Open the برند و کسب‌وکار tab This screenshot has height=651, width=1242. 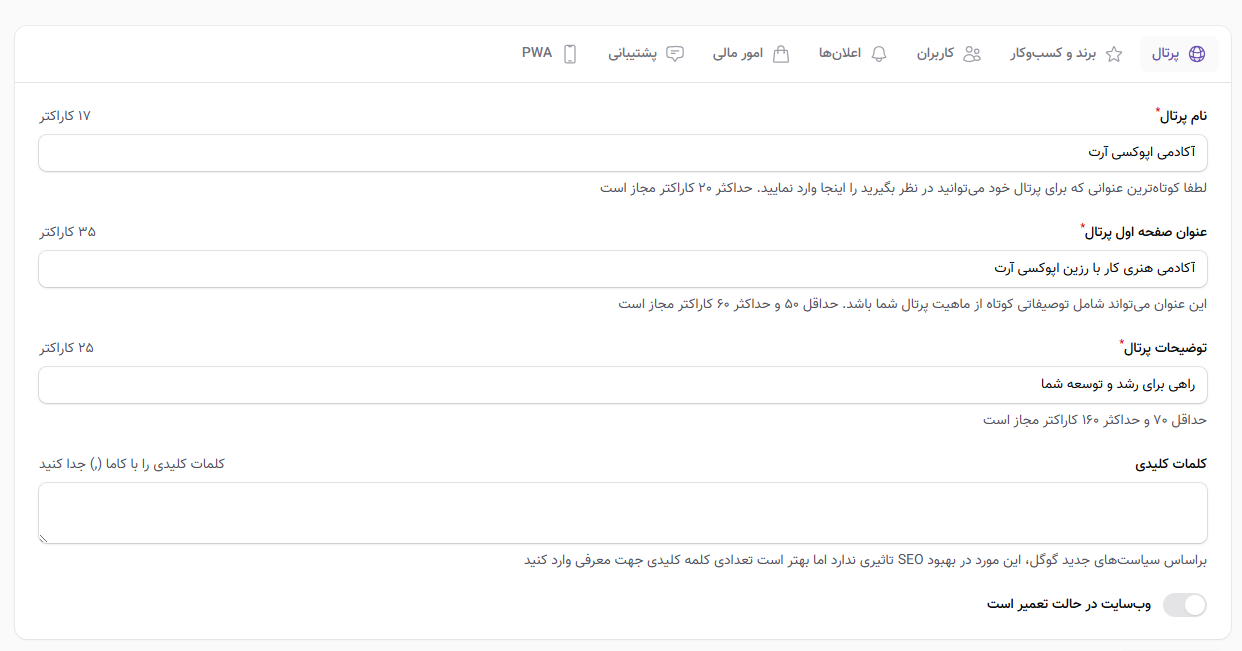click(x=1066, y=54)
